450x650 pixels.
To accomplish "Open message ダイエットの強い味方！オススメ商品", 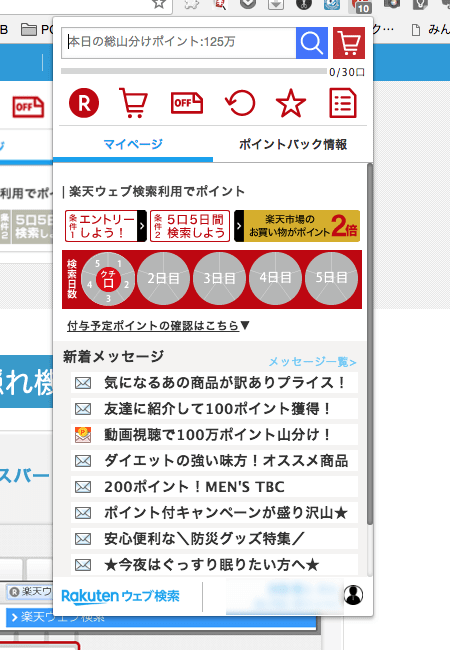I will tap(214, 461).
